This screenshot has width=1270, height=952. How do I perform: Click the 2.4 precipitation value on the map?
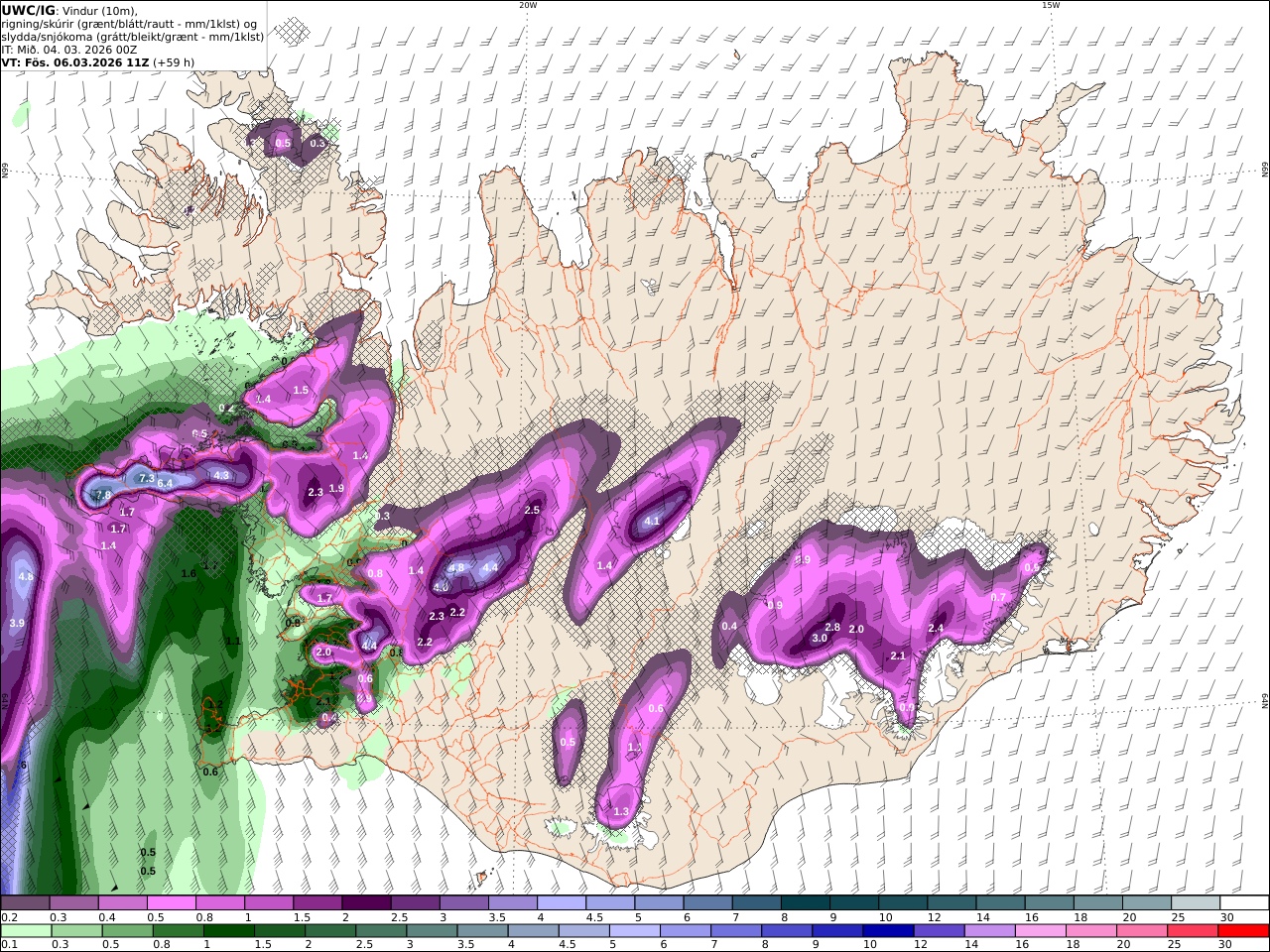[936, 629]
